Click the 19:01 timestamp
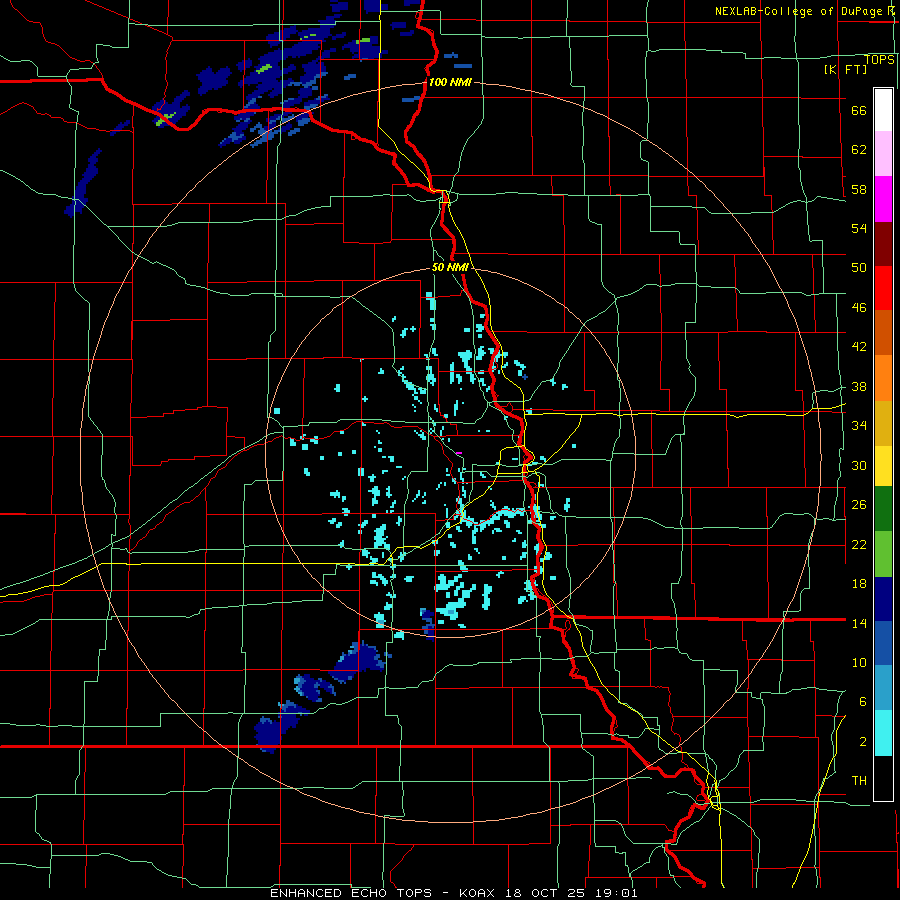900x900 pixels. (617, 893)
